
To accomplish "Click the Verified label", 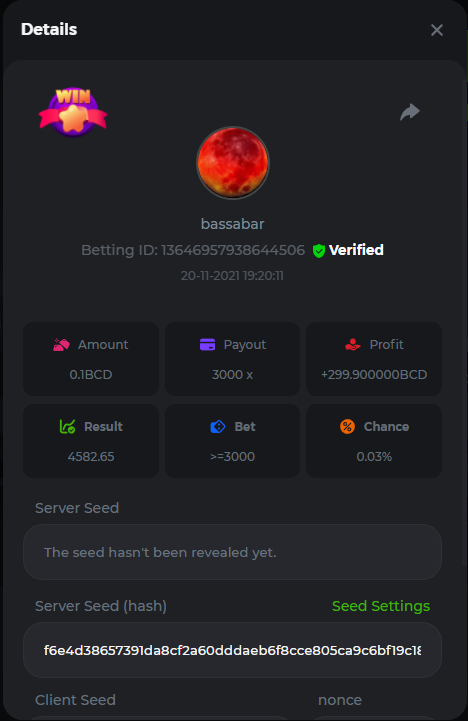I will click(356, 250).
